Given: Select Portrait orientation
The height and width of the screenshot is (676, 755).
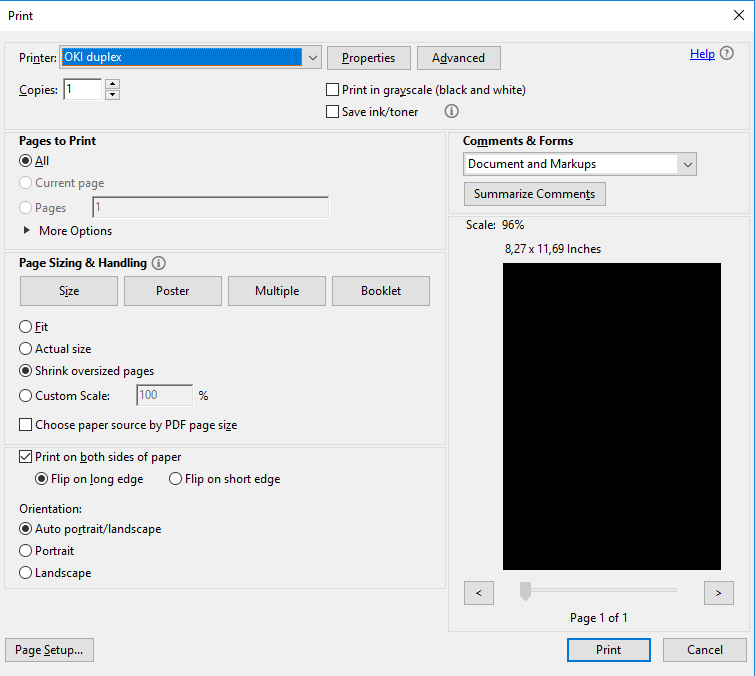Looking at the screenshot, I should pos(26,551).
